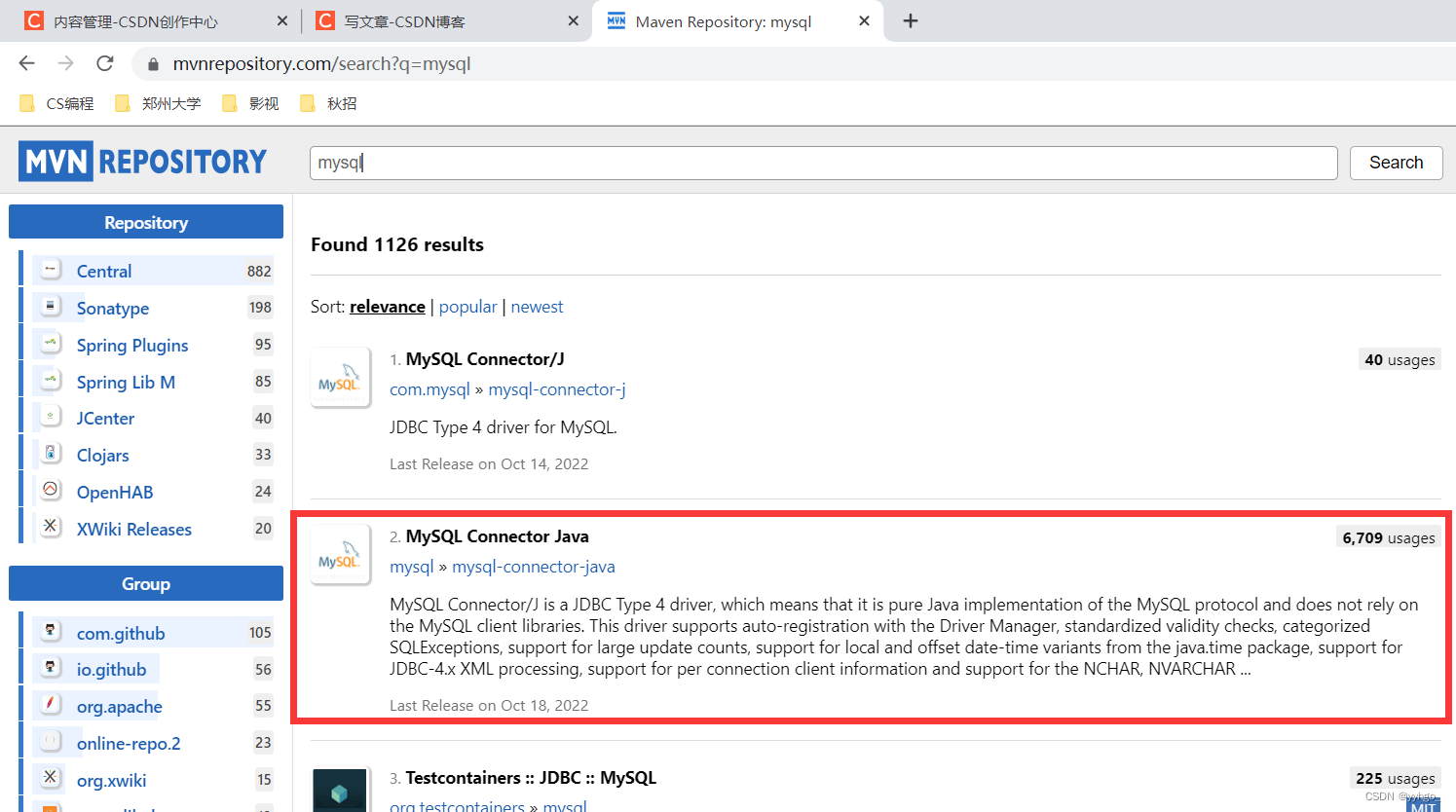This screenshot has width=1456, height=812.
Task: Click the browser back arrow
Action: (26, 63)
